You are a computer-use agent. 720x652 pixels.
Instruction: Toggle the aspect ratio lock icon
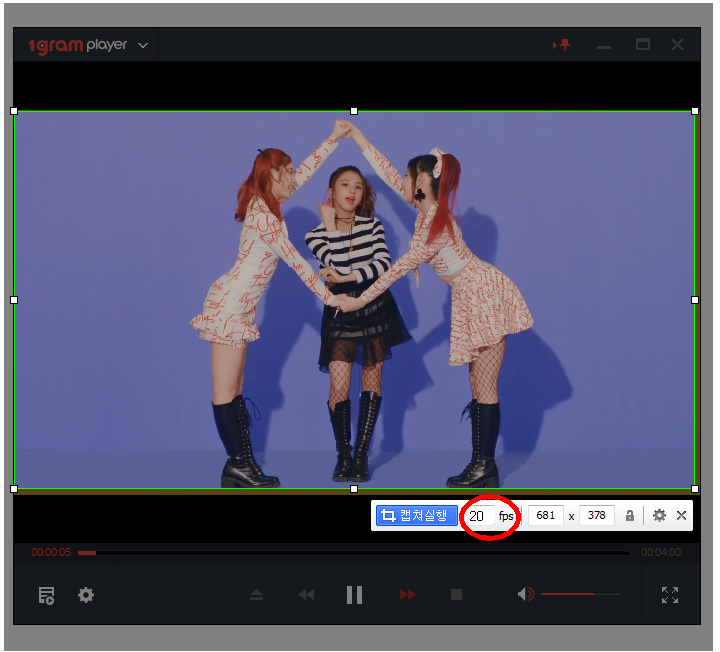click(630, 516)
